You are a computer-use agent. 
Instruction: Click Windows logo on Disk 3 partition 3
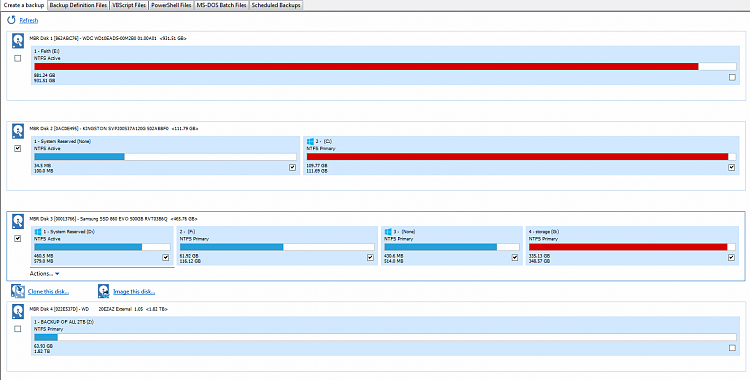[388, 232]
